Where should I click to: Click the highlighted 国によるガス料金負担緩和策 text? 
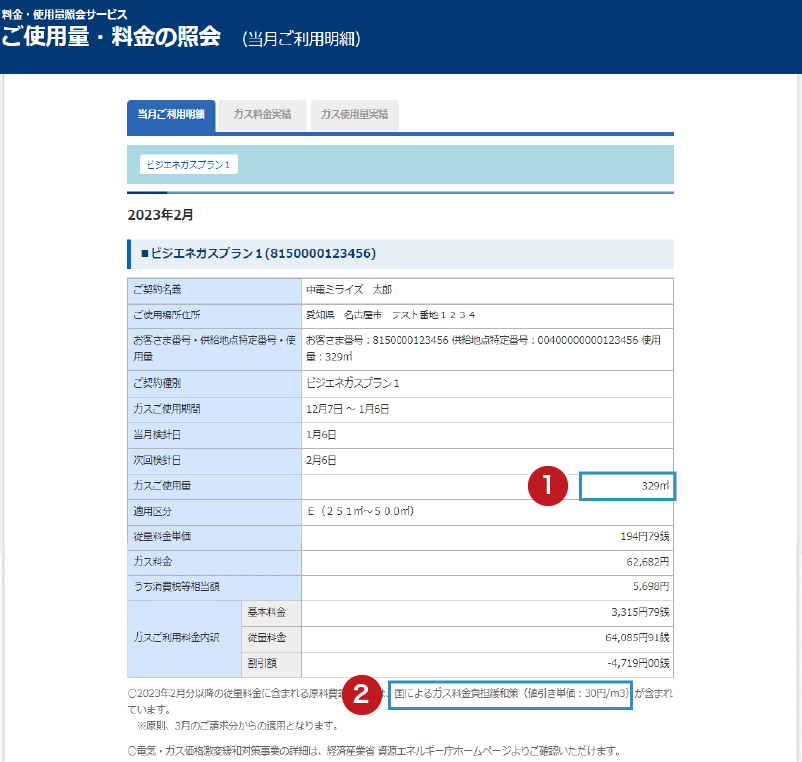(x=510, y=693)
